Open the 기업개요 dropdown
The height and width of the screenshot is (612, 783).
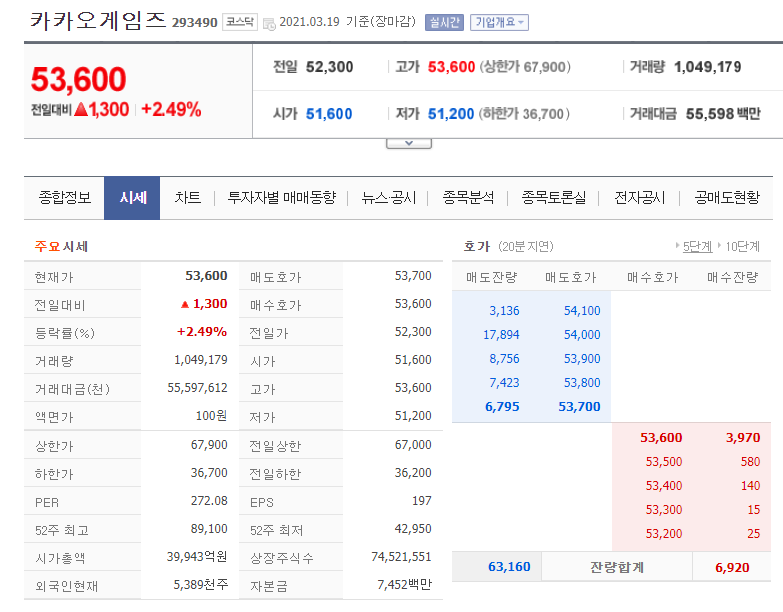pos(499,22)
